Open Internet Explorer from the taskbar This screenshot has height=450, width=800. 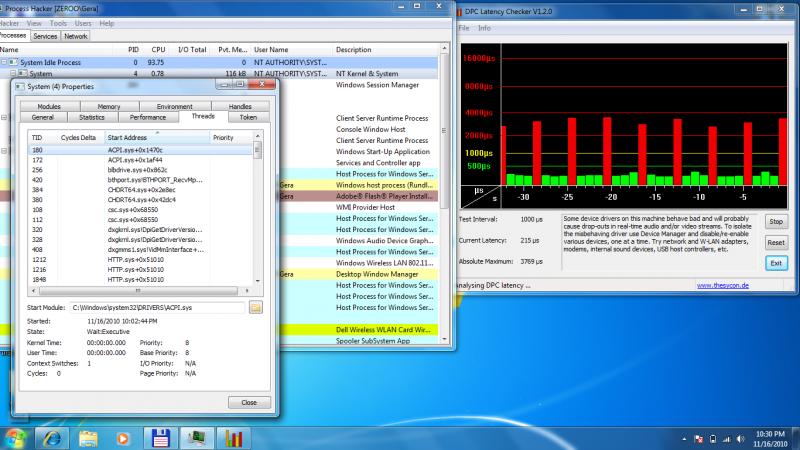[52, 437]
